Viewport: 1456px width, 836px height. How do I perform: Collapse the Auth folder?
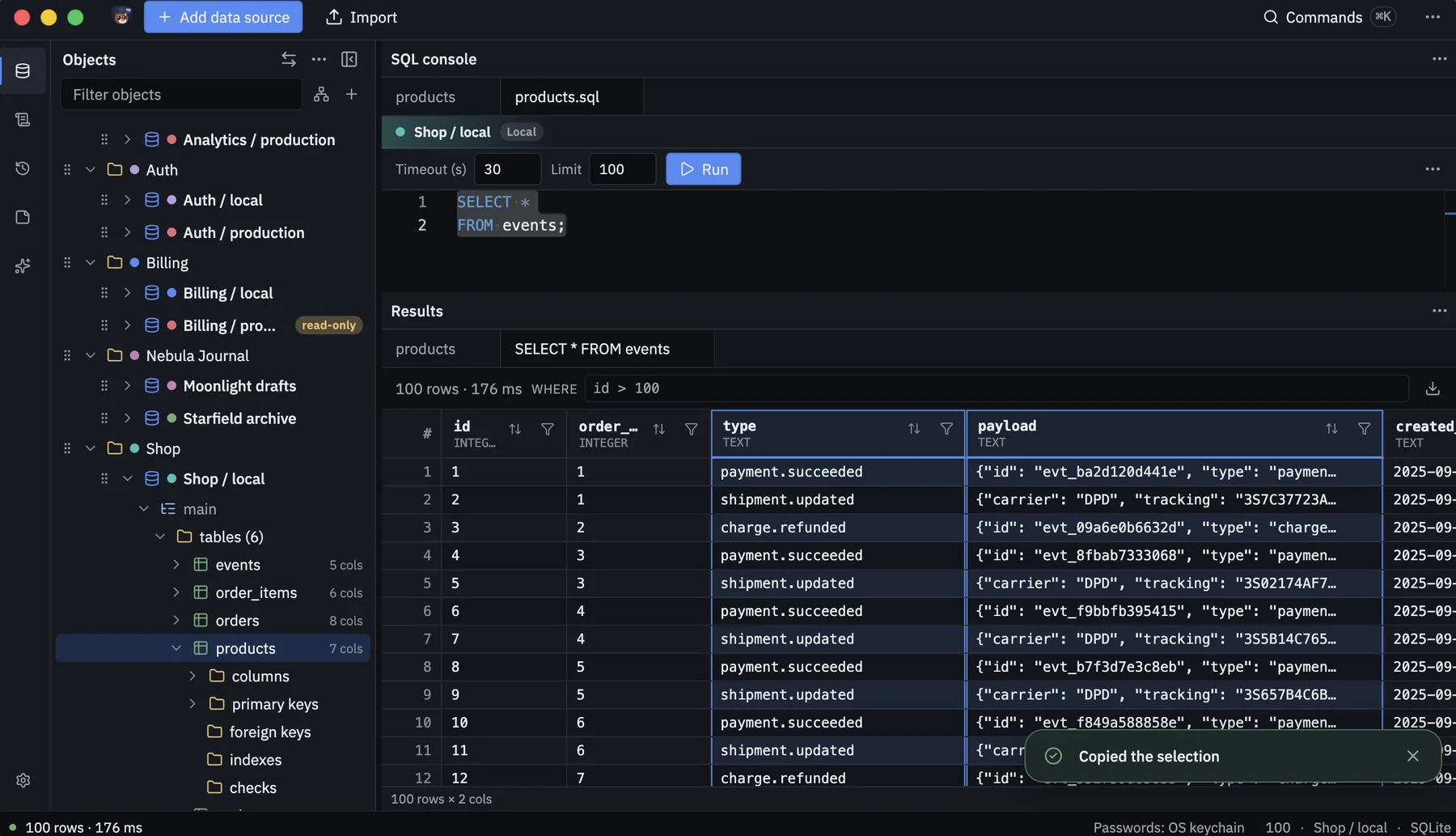[91, 170]
